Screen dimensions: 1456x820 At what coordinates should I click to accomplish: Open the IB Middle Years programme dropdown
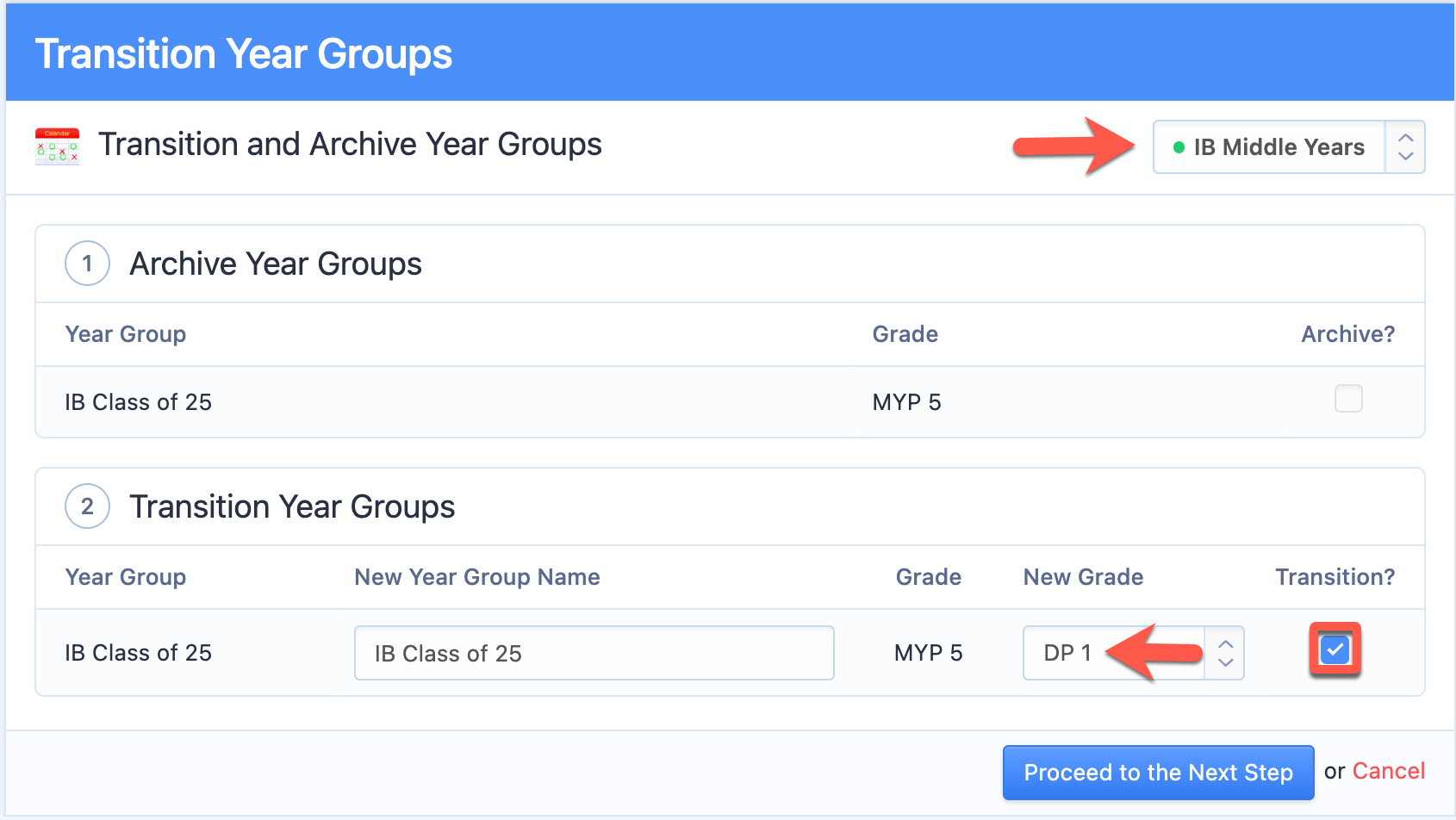coord(1289,147)
